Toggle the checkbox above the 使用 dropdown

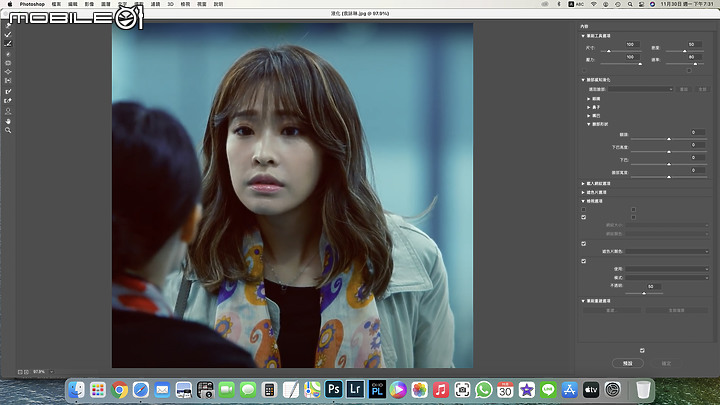coord(584,261)
